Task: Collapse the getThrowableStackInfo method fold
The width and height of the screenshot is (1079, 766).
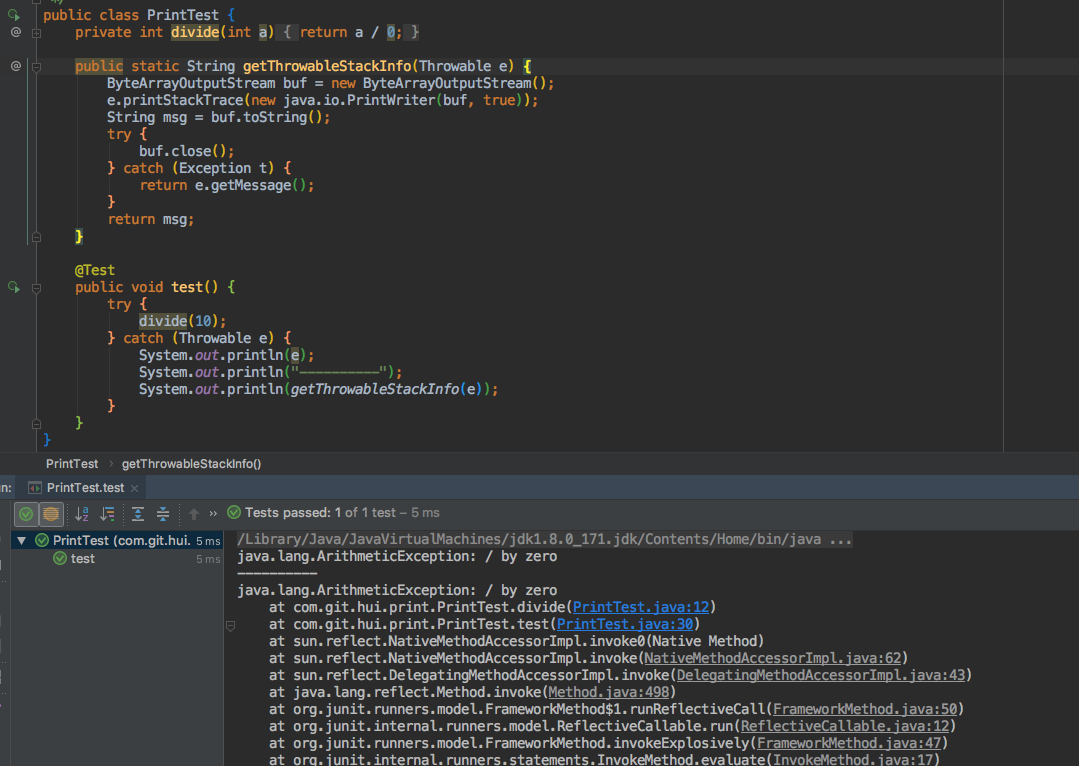Action: coord(36,67)
